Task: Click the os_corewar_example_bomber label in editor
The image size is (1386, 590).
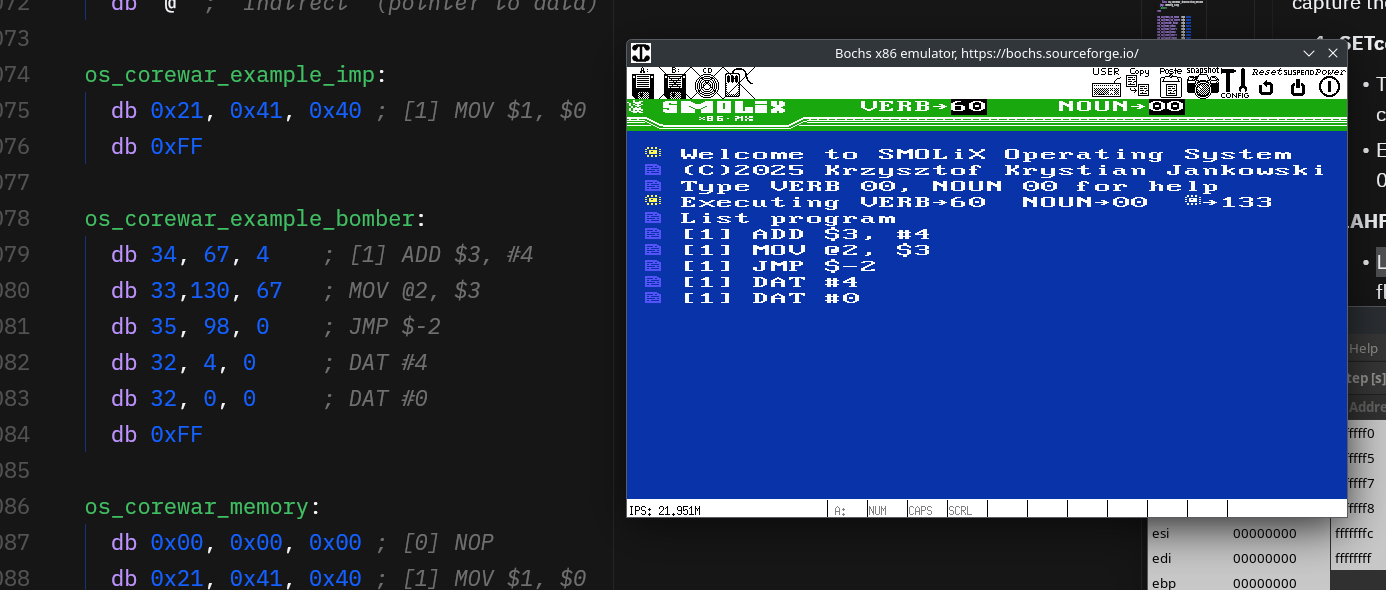Action: (x=250, y=219)
